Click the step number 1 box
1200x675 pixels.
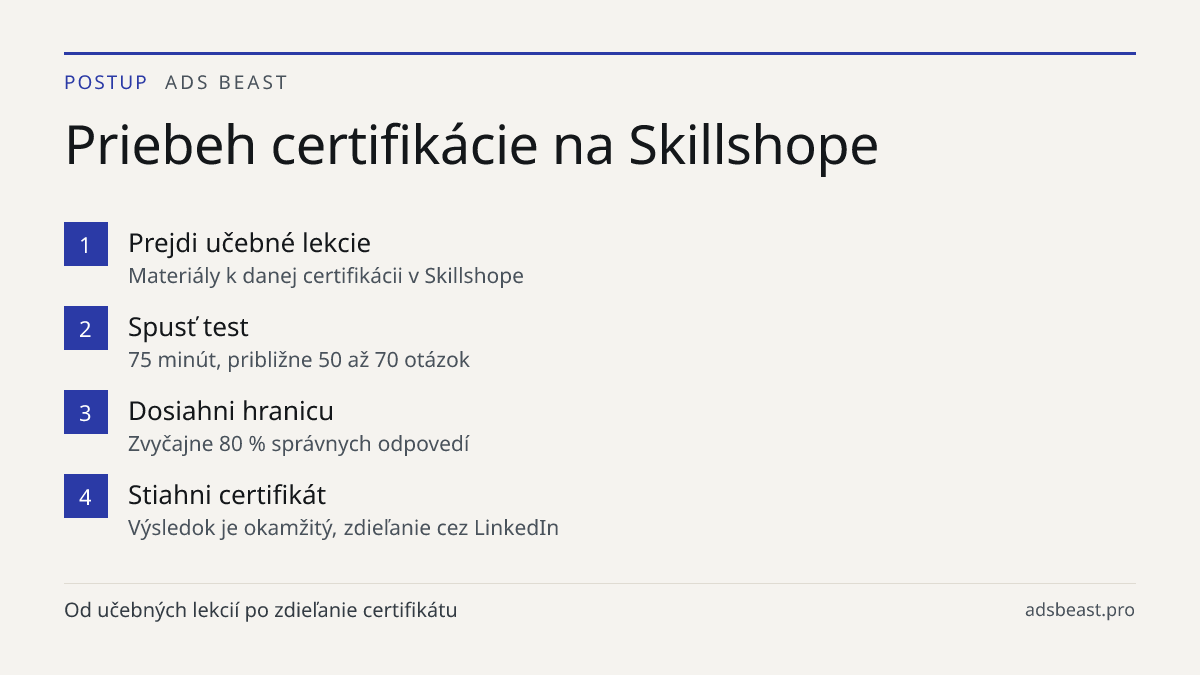[86, 244]
